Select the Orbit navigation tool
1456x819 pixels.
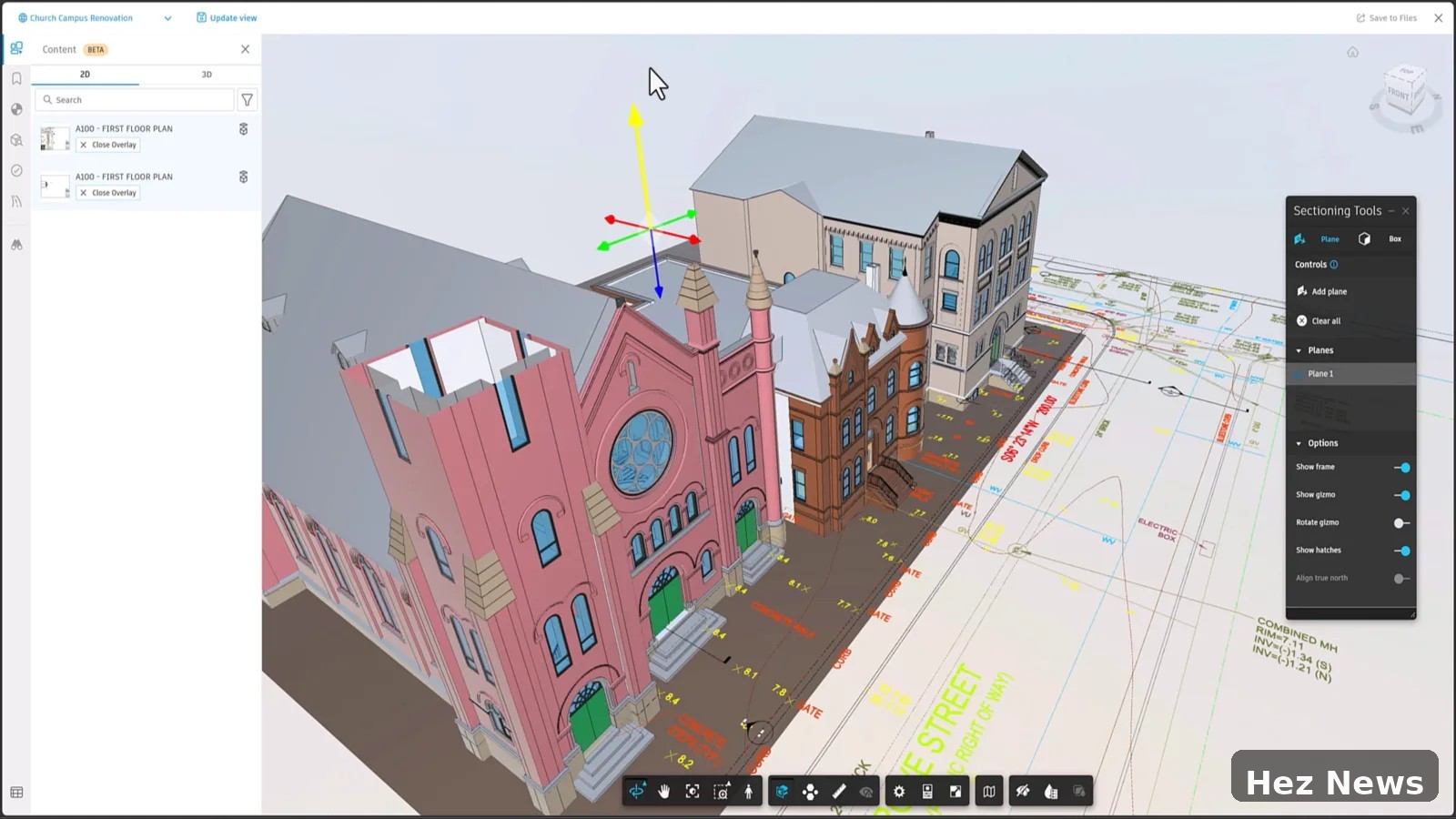(x=637, y=792)
